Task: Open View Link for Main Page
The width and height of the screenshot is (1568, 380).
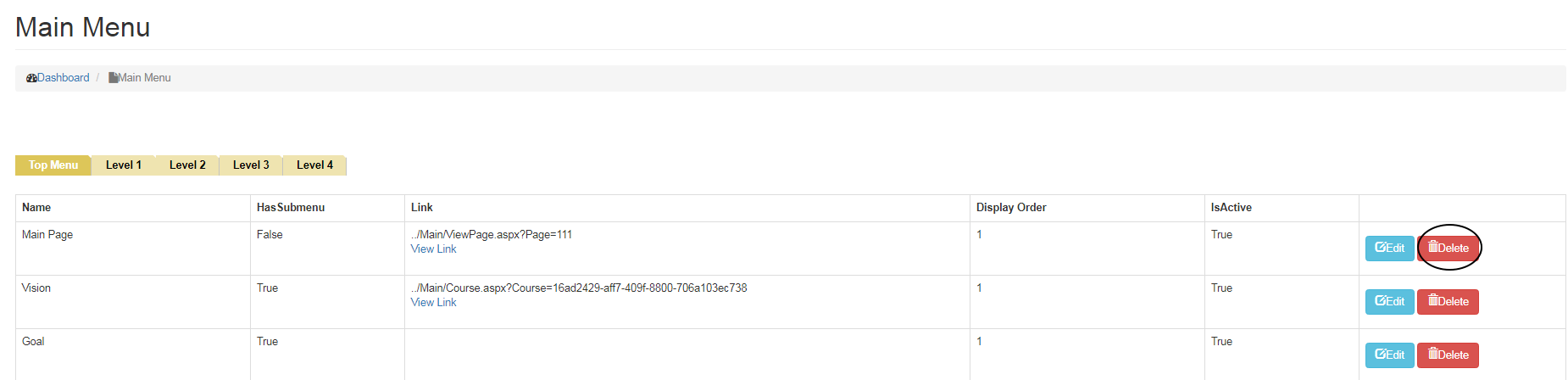Action: click(433, 249)
